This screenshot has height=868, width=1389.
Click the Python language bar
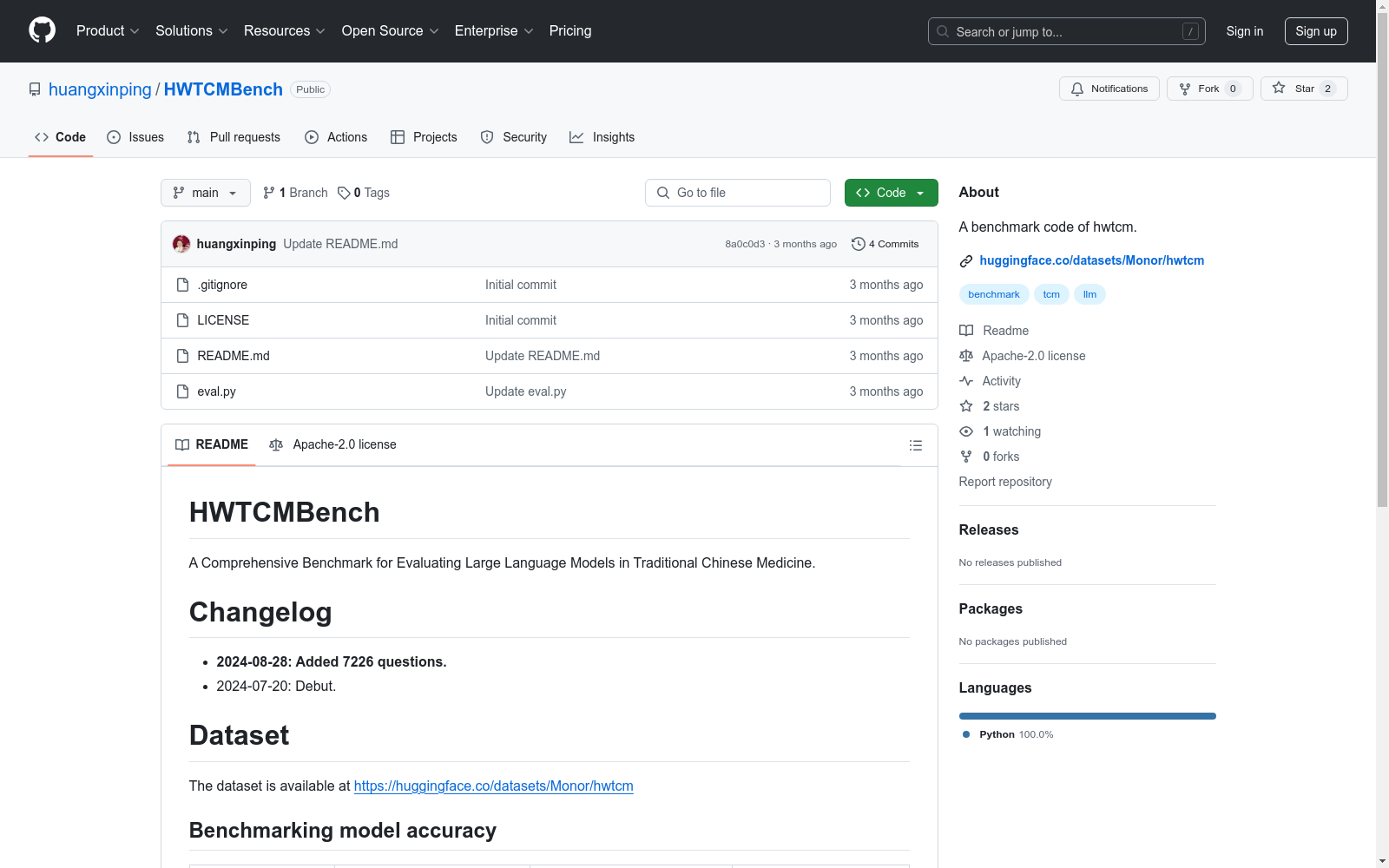coord(1088,716)
